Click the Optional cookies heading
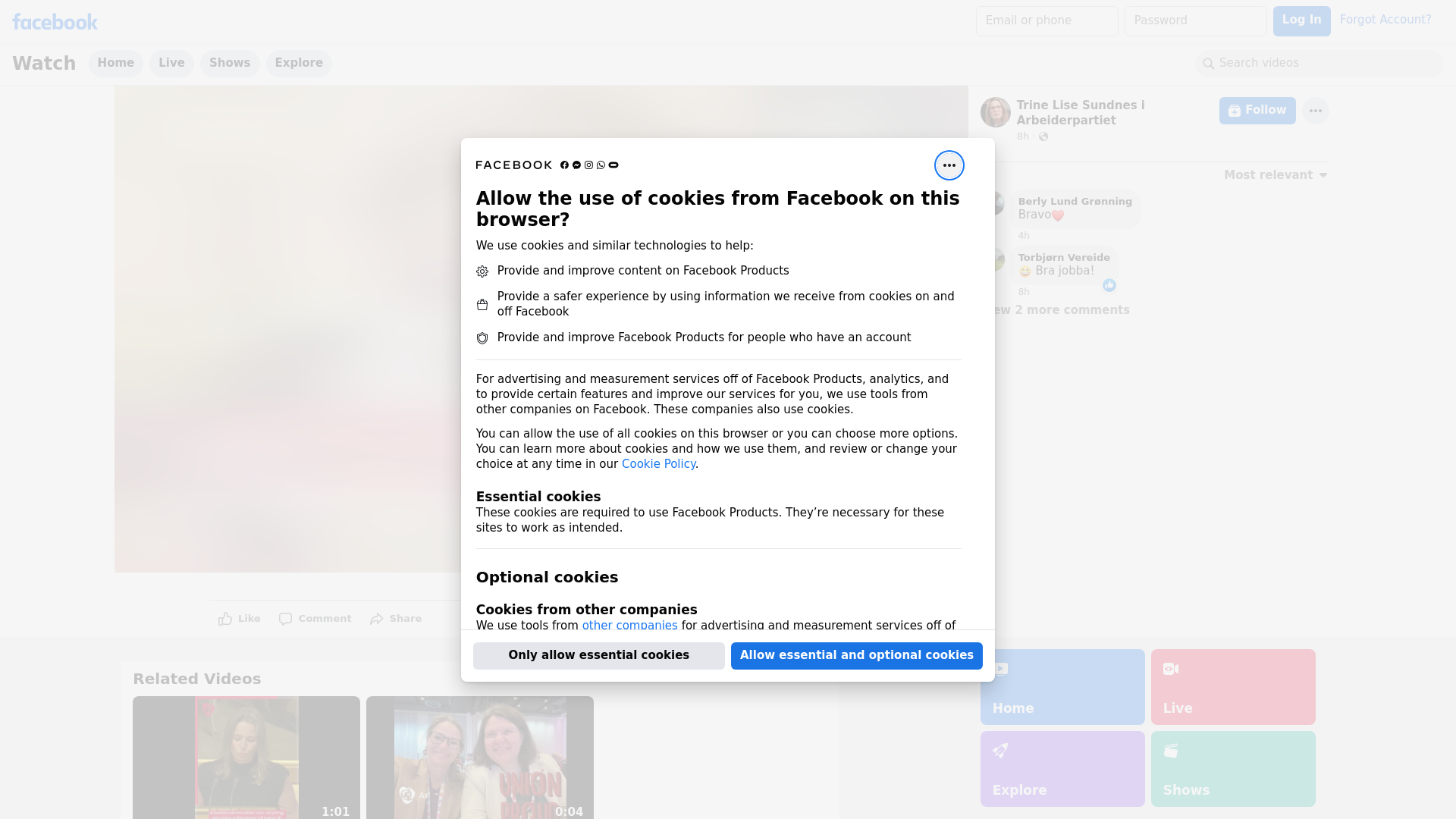The image size is (1456, 819). (x=547, y=577)
